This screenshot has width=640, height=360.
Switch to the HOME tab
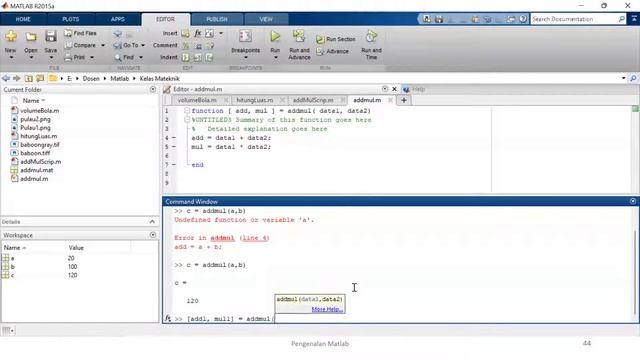click(23, 19)
